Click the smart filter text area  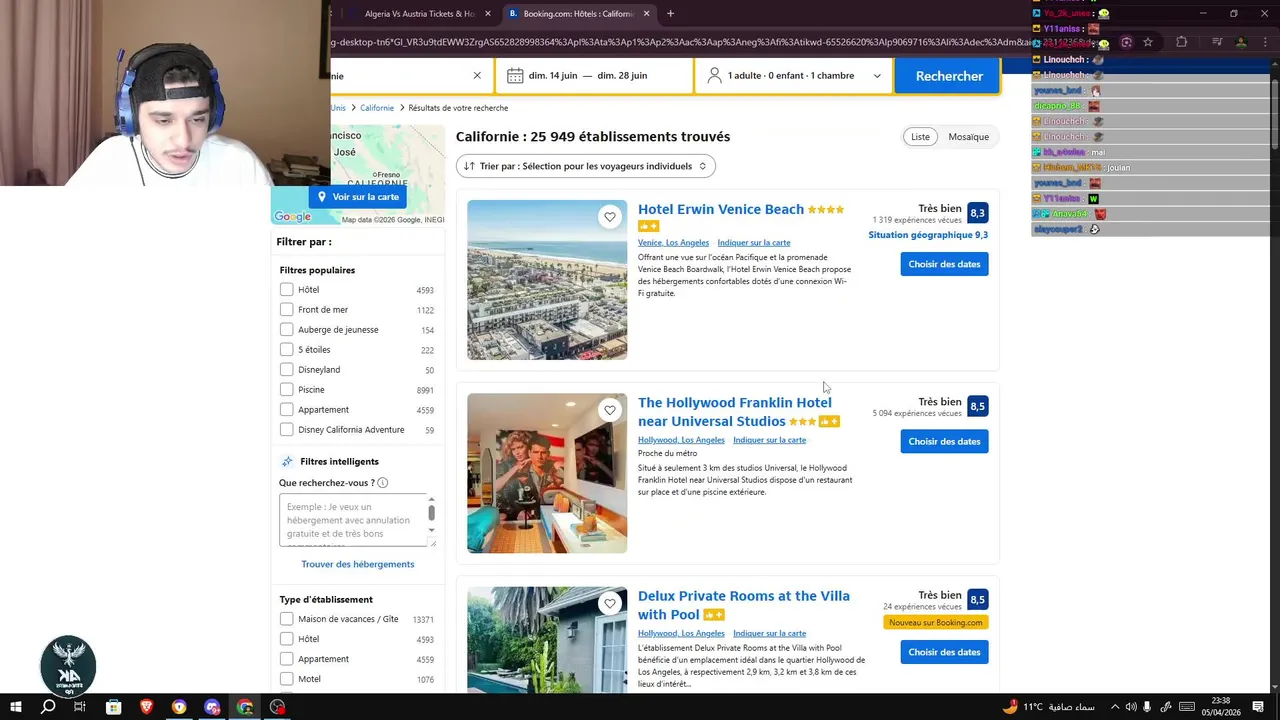point(354,520)
